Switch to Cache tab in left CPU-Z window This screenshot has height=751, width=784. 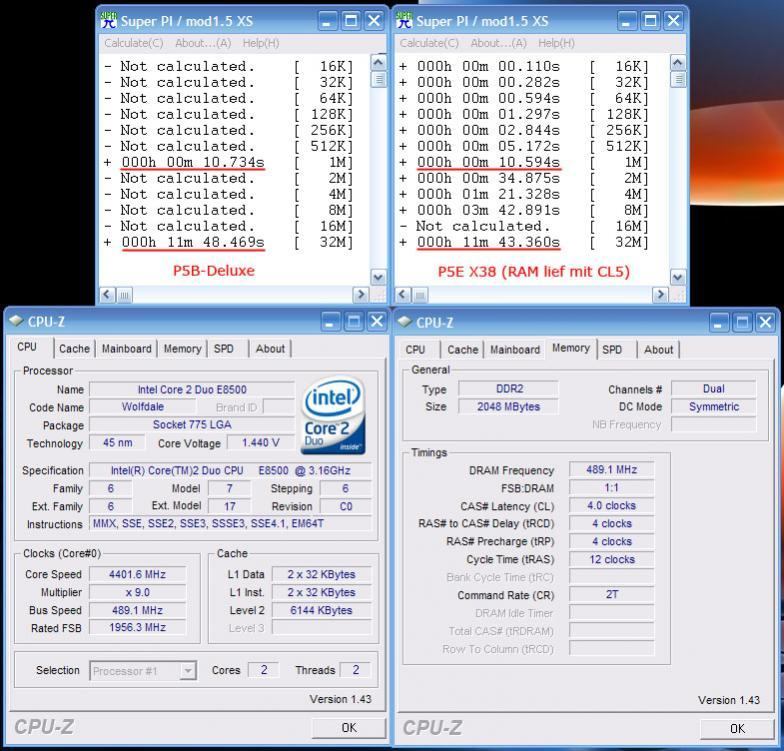[x=74, y=348]
